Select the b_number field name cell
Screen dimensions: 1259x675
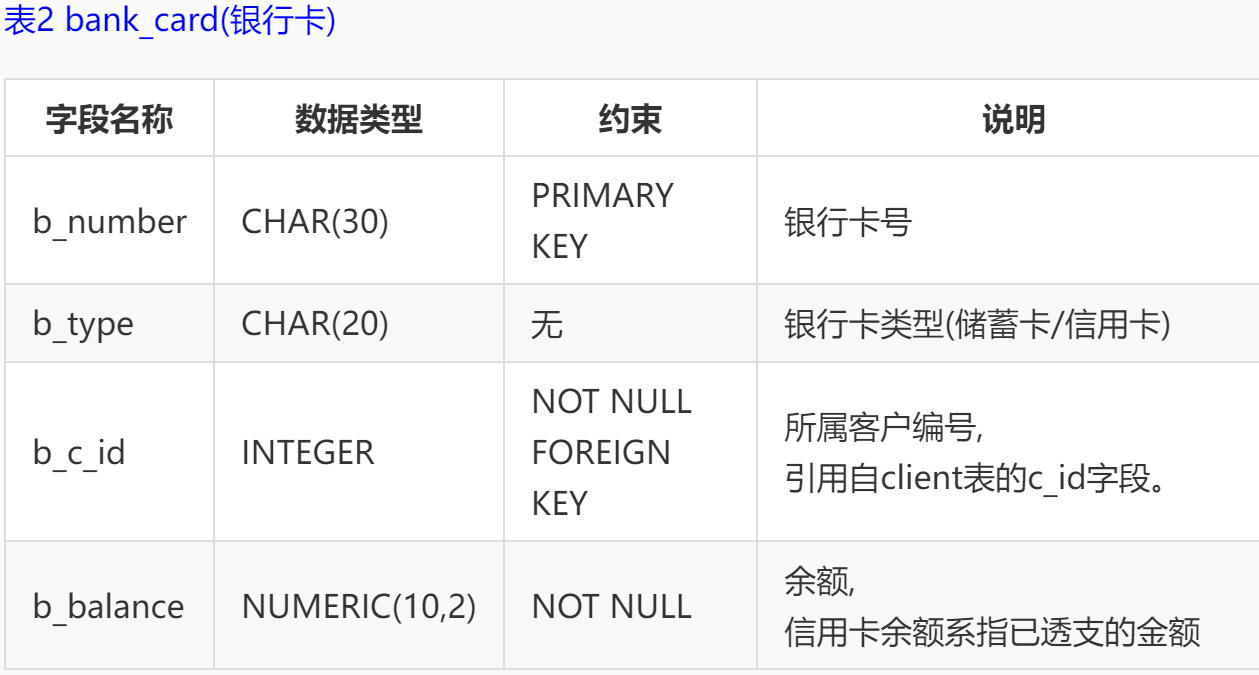[109, 221]
